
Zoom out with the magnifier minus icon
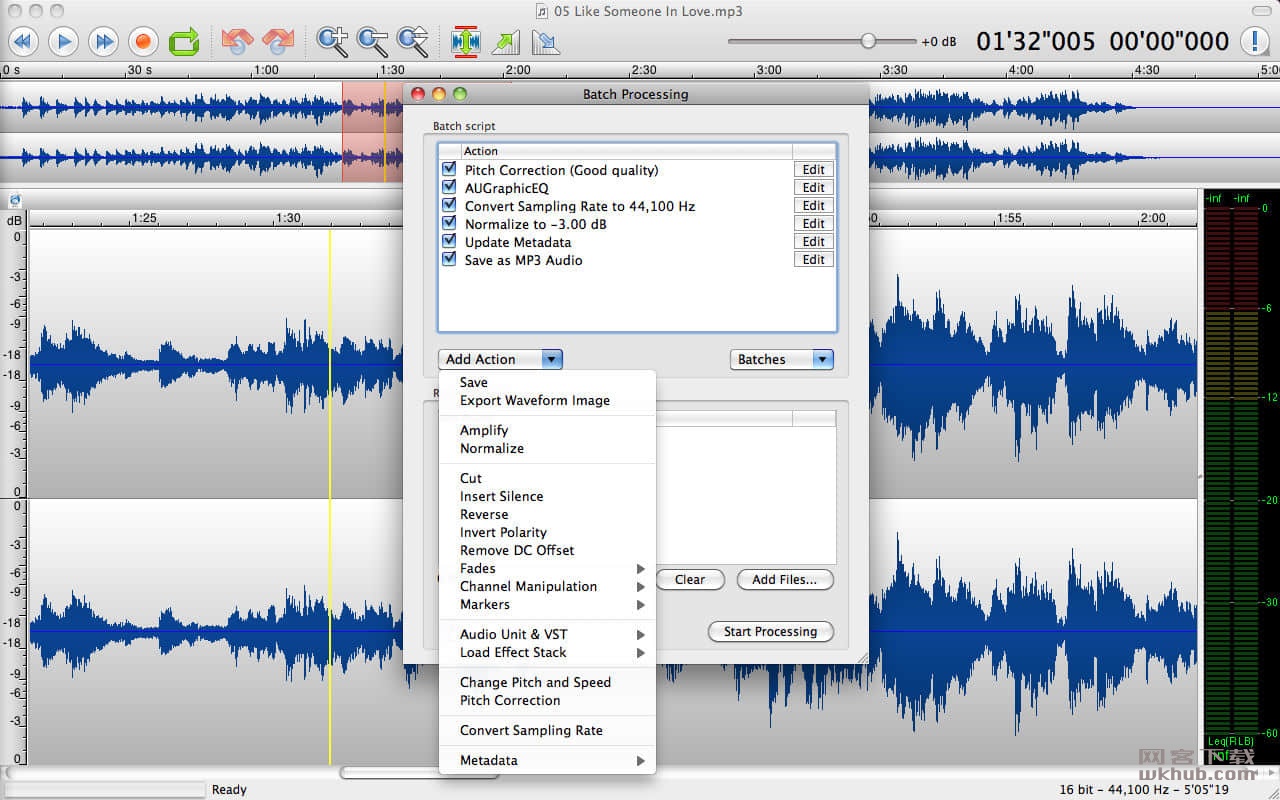pos(372,41)
